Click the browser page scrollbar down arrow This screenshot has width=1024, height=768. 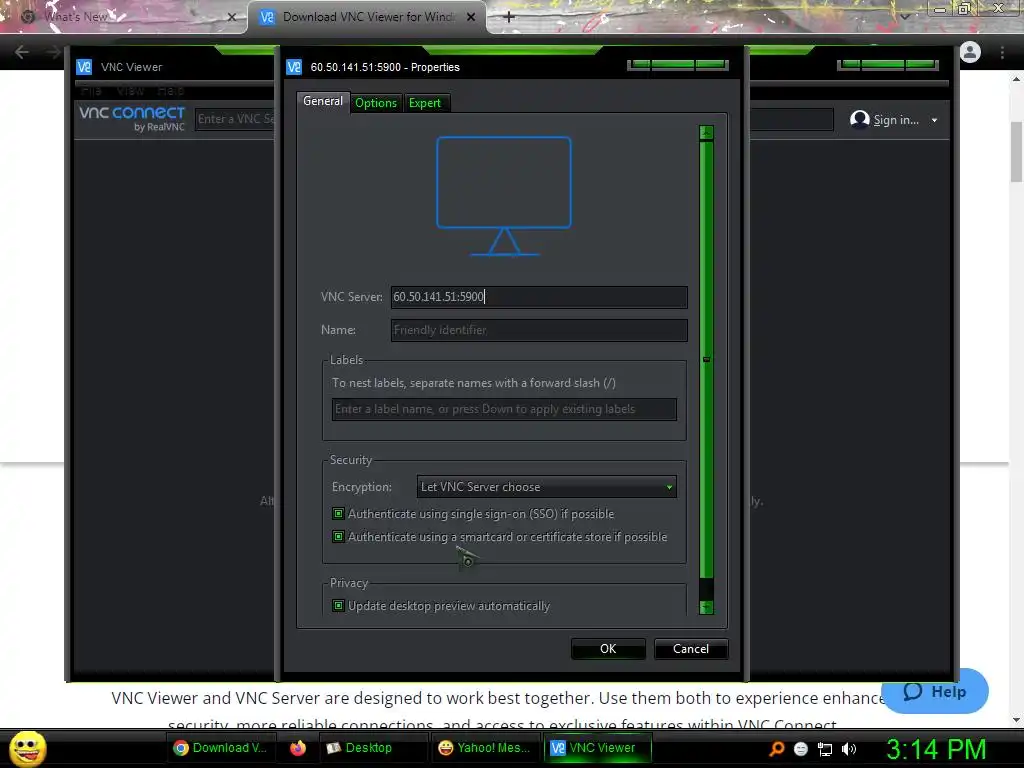1016,719
